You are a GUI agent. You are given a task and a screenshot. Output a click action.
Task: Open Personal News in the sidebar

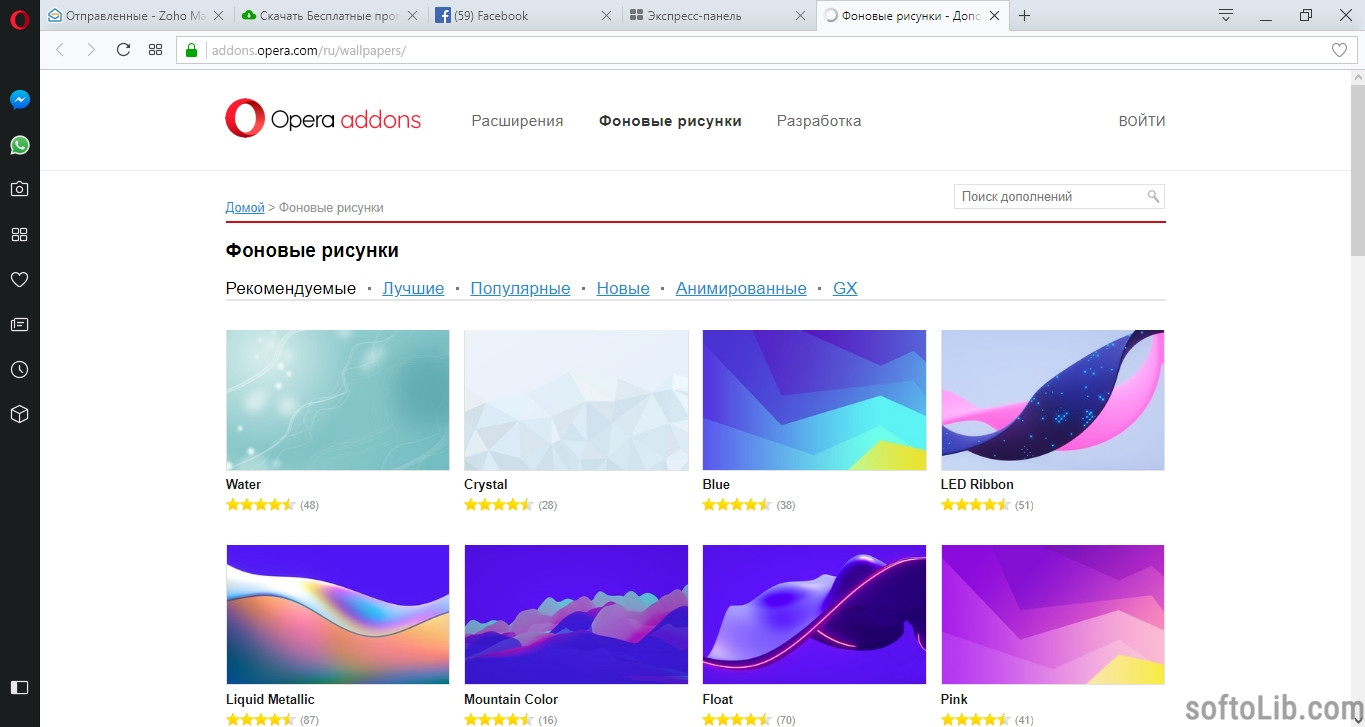point(19,324)
